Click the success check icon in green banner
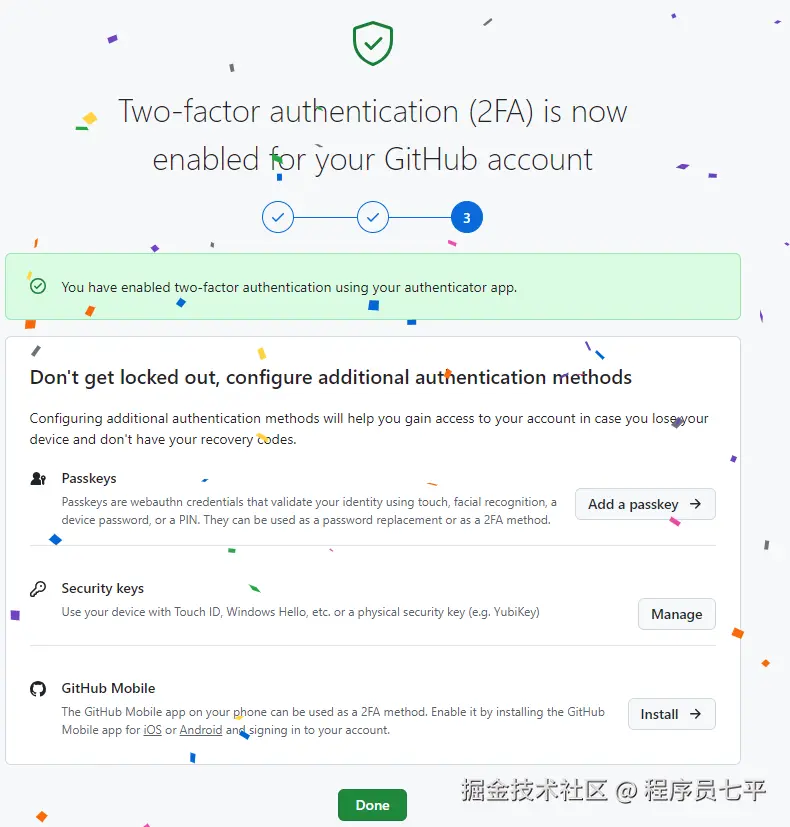This screenshot has width=790, height=827. tap(38, 286)
